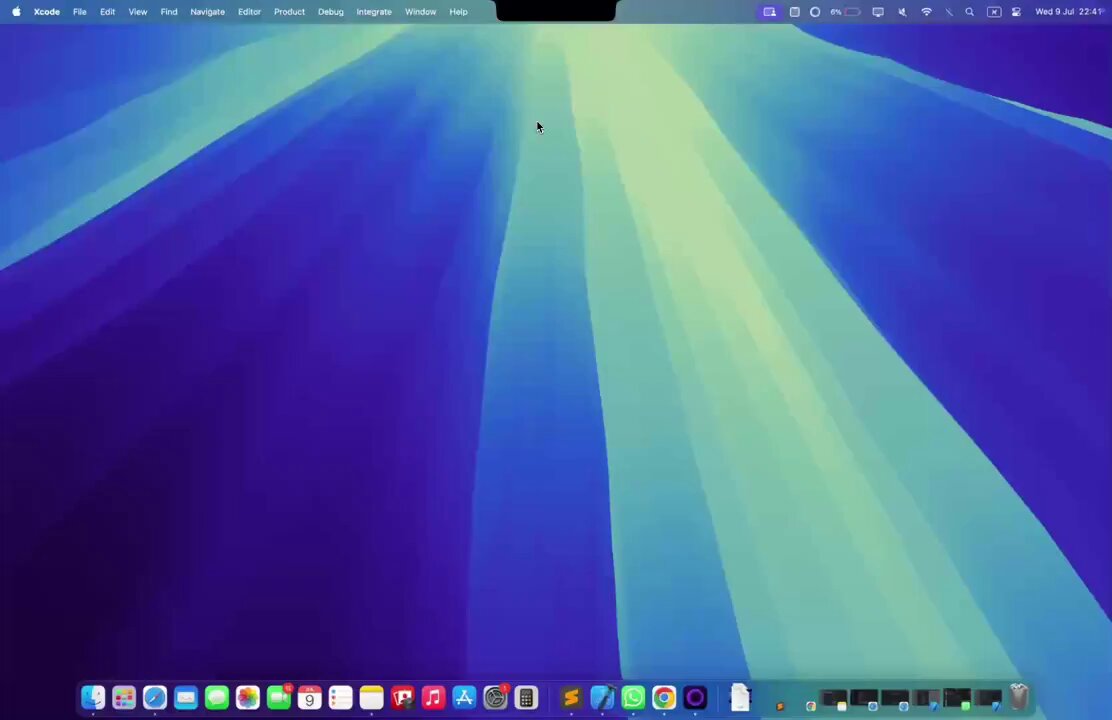Screen dimensions: 1112x720
Task: Open Reminders from the Dock
Action: tap(340, 697)
